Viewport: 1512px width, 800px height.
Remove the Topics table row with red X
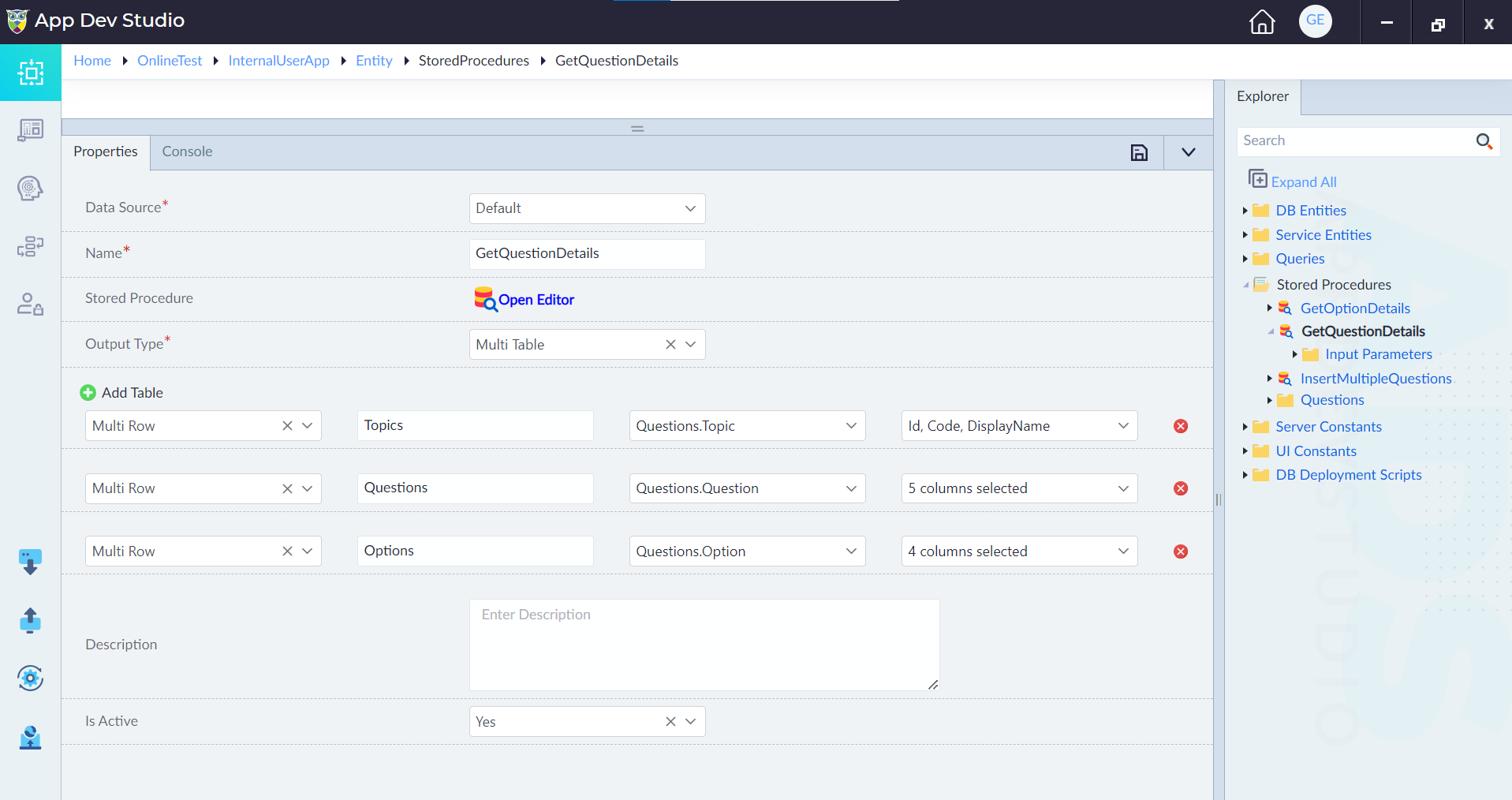click(x=1181, y=426)
